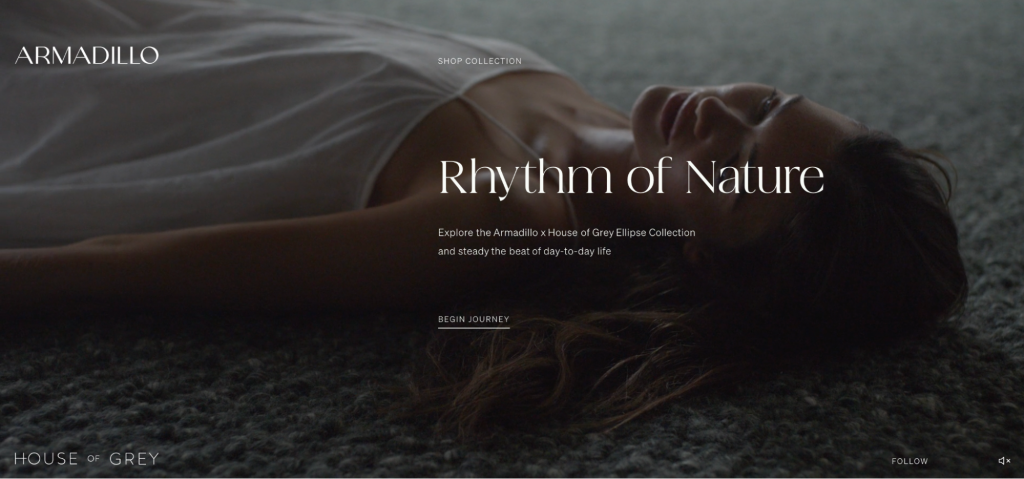Image resolution: width=1024 pixels, height=479 pixels.
Task: Click the 'steady the beat' text line
Action: click(524, 251)
